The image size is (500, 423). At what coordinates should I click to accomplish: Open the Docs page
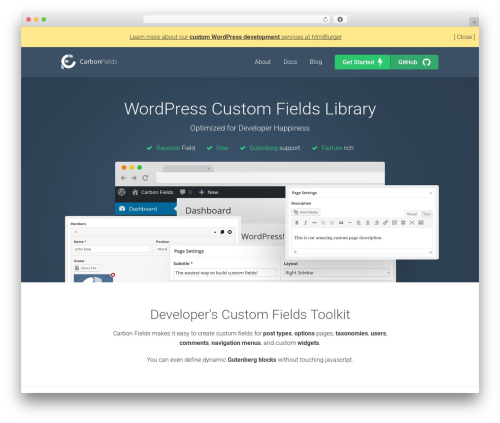[x=290, y=62]
